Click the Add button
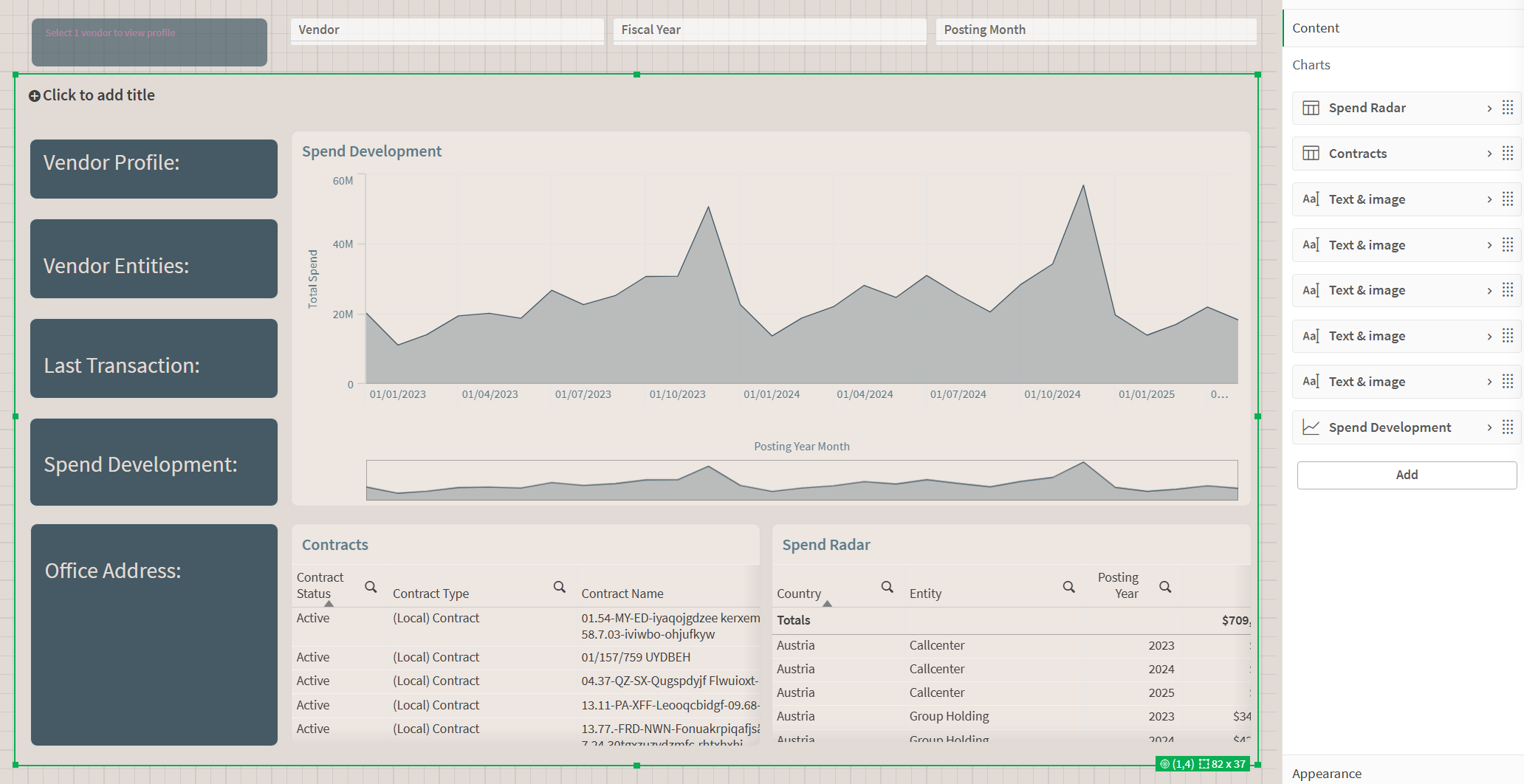This screenshot has height=784, width=1524. (1407, 475)
